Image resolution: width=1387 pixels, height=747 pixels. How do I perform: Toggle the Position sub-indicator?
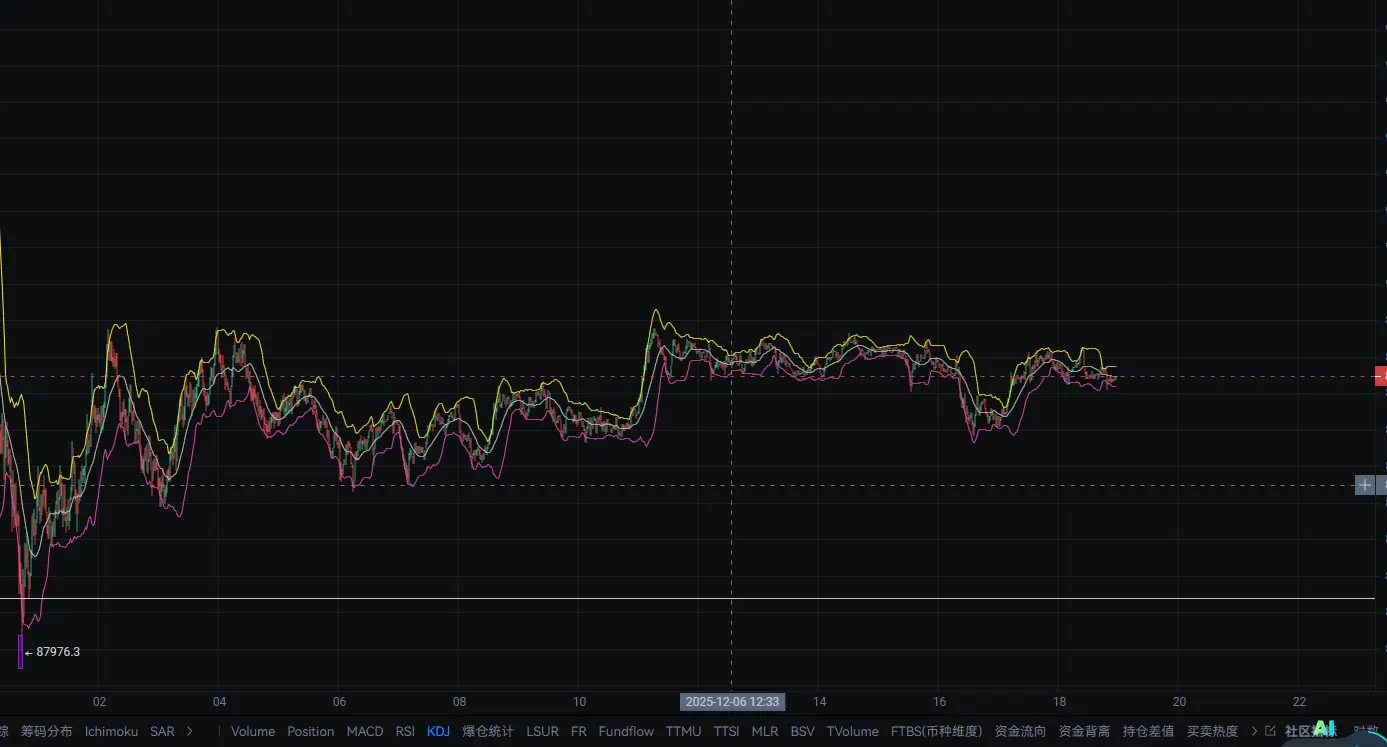click(311, 731)
